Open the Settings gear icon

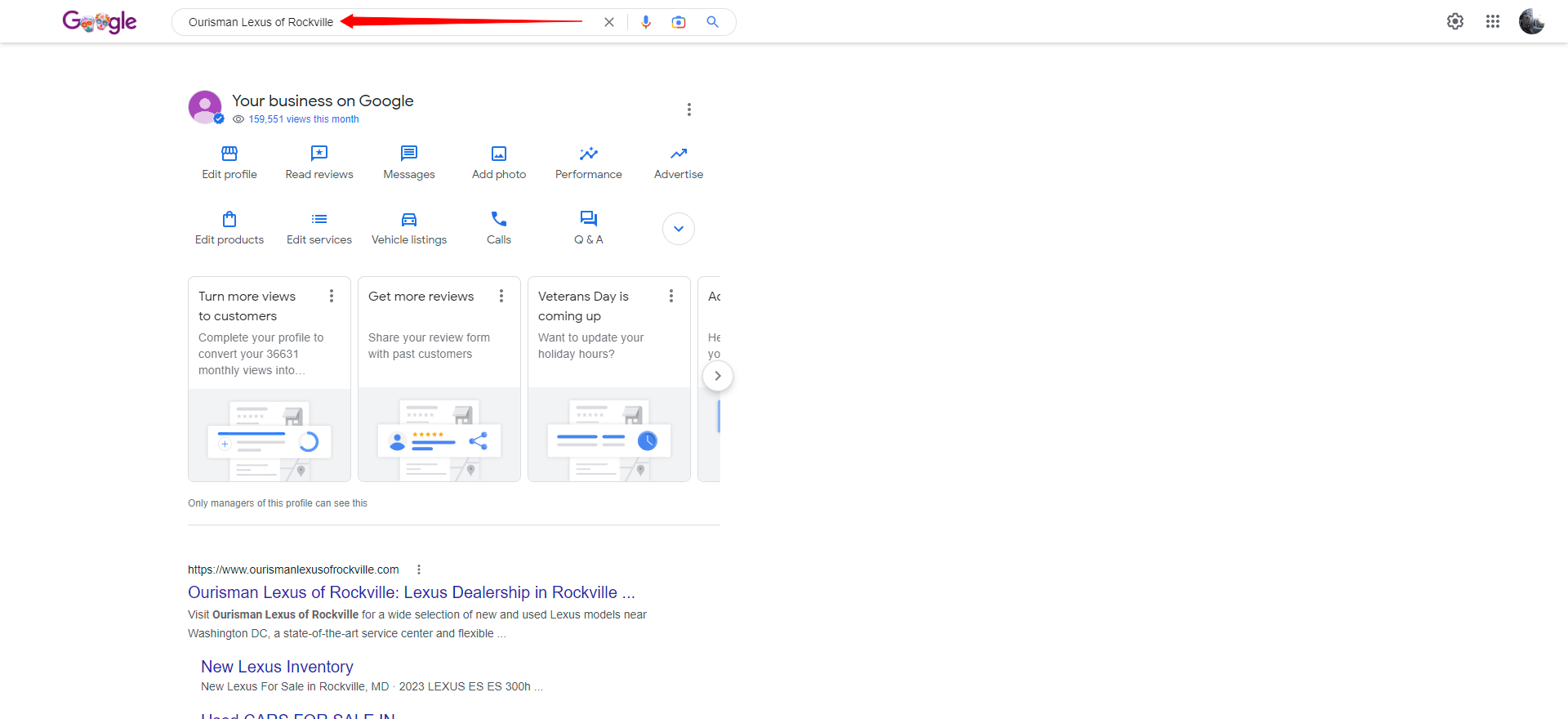pos(1455,21)
